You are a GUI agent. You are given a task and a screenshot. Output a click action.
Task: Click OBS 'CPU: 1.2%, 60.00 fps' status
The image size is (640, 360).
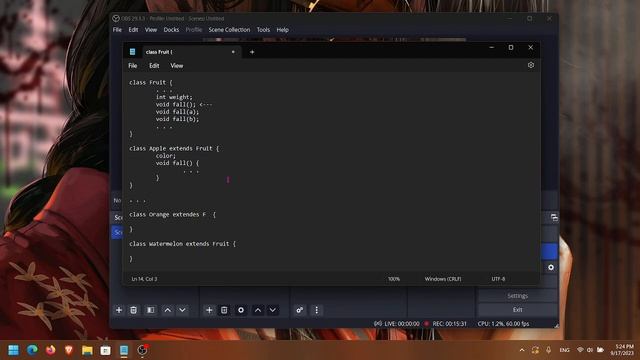pyautogui.click(x=503, y=324)
